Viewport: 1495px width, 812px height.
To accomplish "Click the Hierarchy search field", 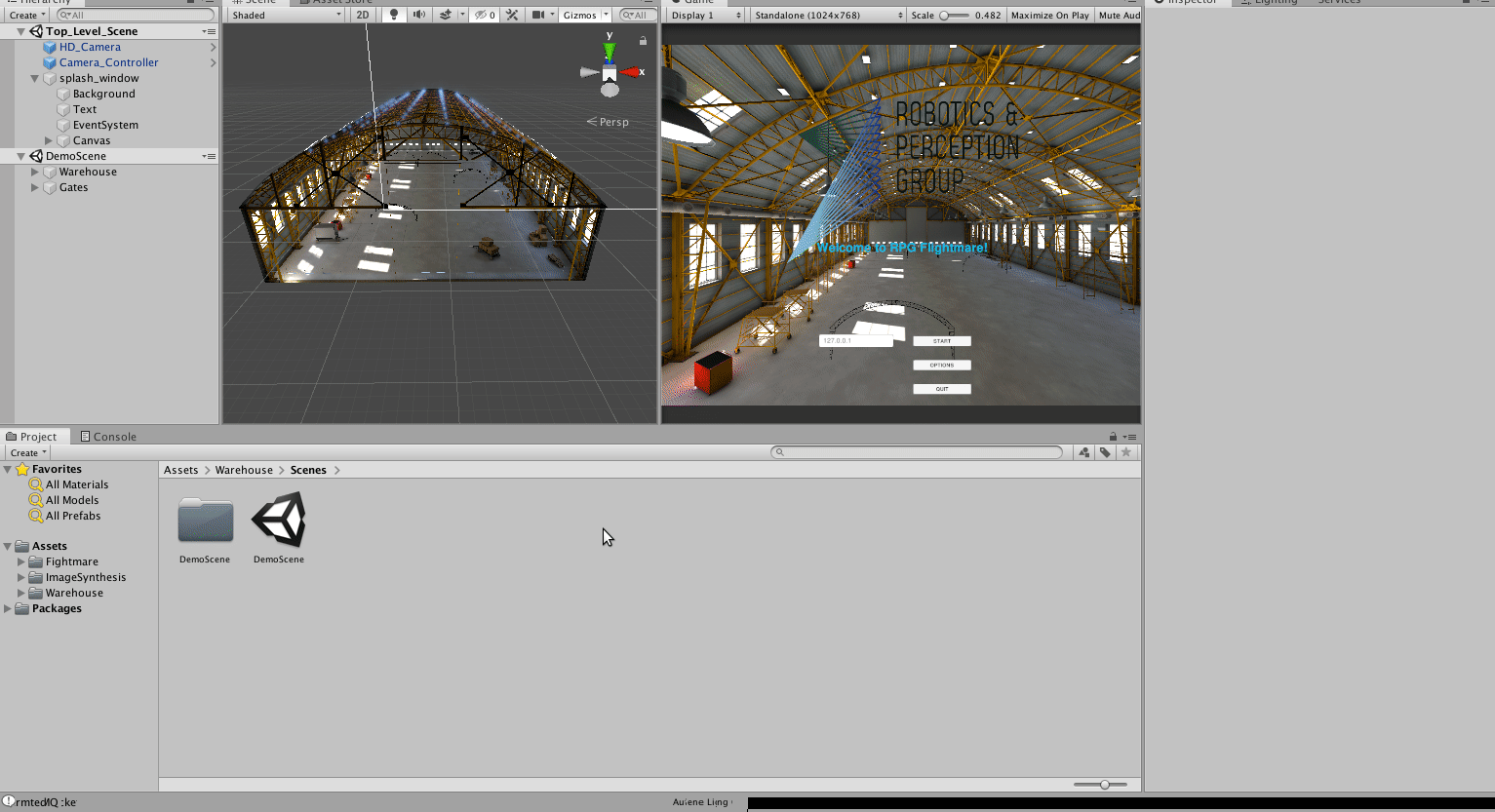I will [x=135, y=15].
